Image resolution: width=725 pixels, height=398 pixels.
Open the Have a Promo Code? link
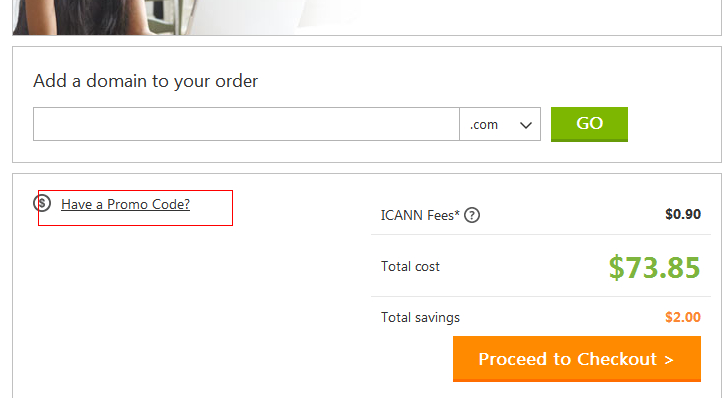(125, 204)
